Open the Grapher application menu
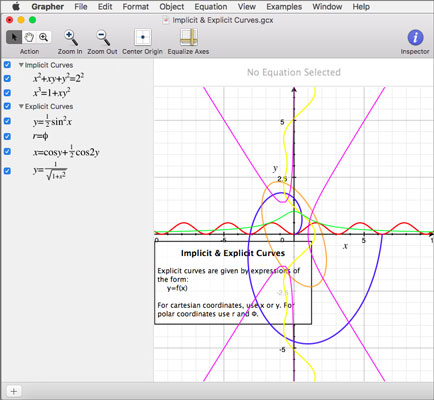434x400 pixels. pos(48,7)
